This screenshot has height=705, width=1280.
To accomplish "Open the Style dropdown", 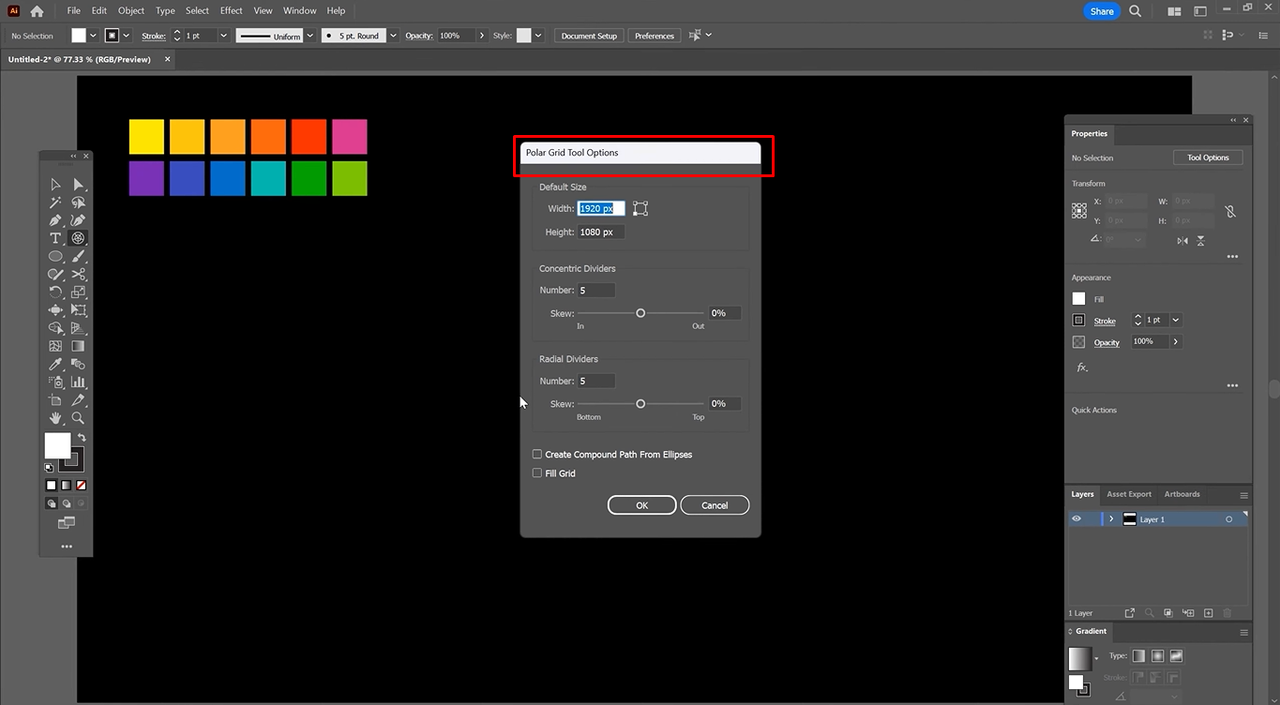I will pyautogui.click(x=538, y=36).
